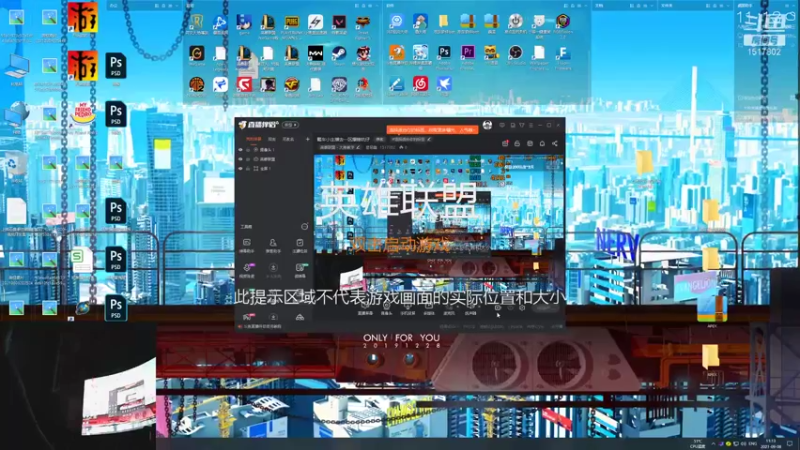
Task: Open the user avatar in app title bar
Action: 487,125
